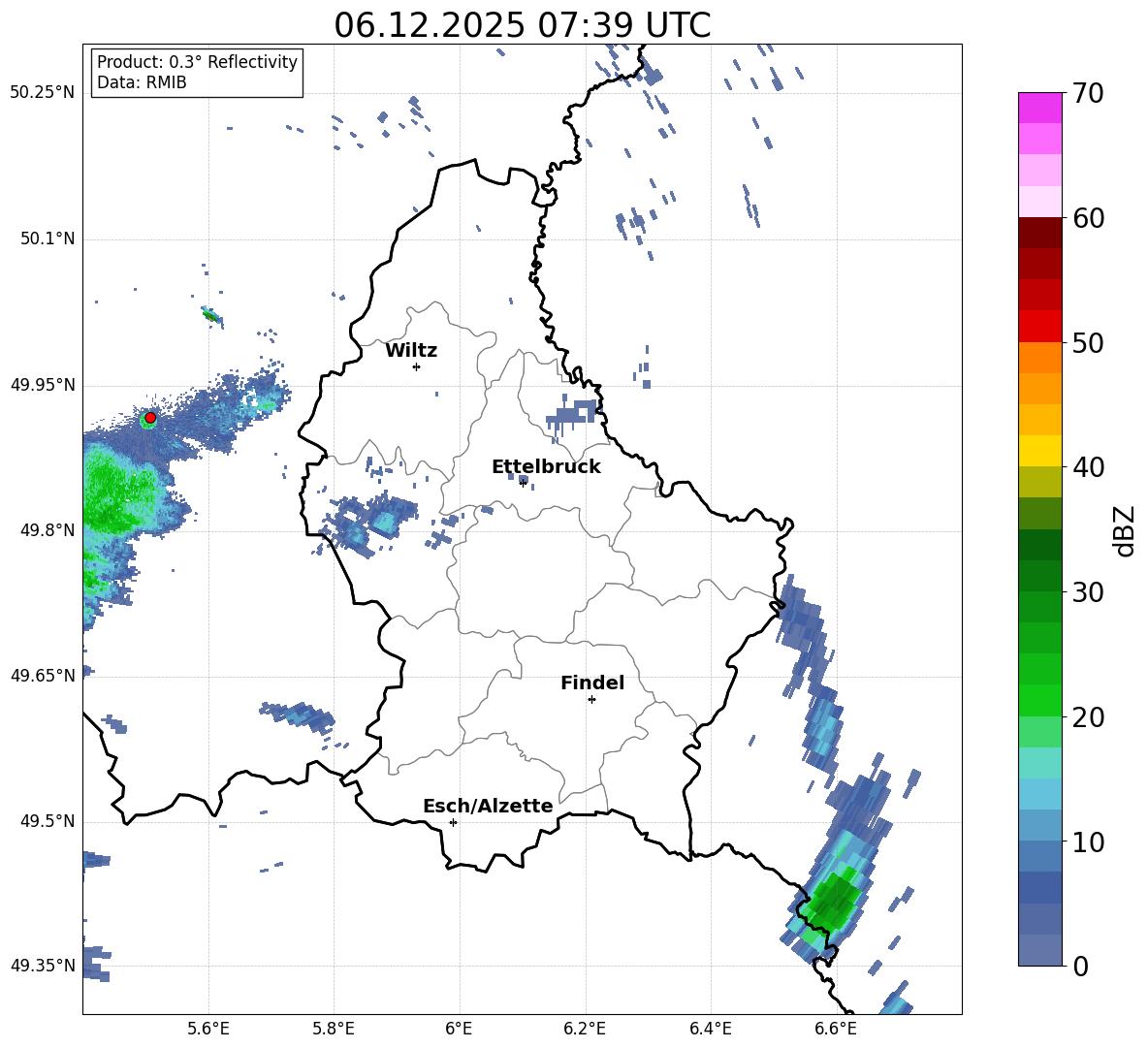Click the bright green colorbar segment above 20
Screen dimensions: 1148x1048
pyautogui.click(x=1039, y=700)
